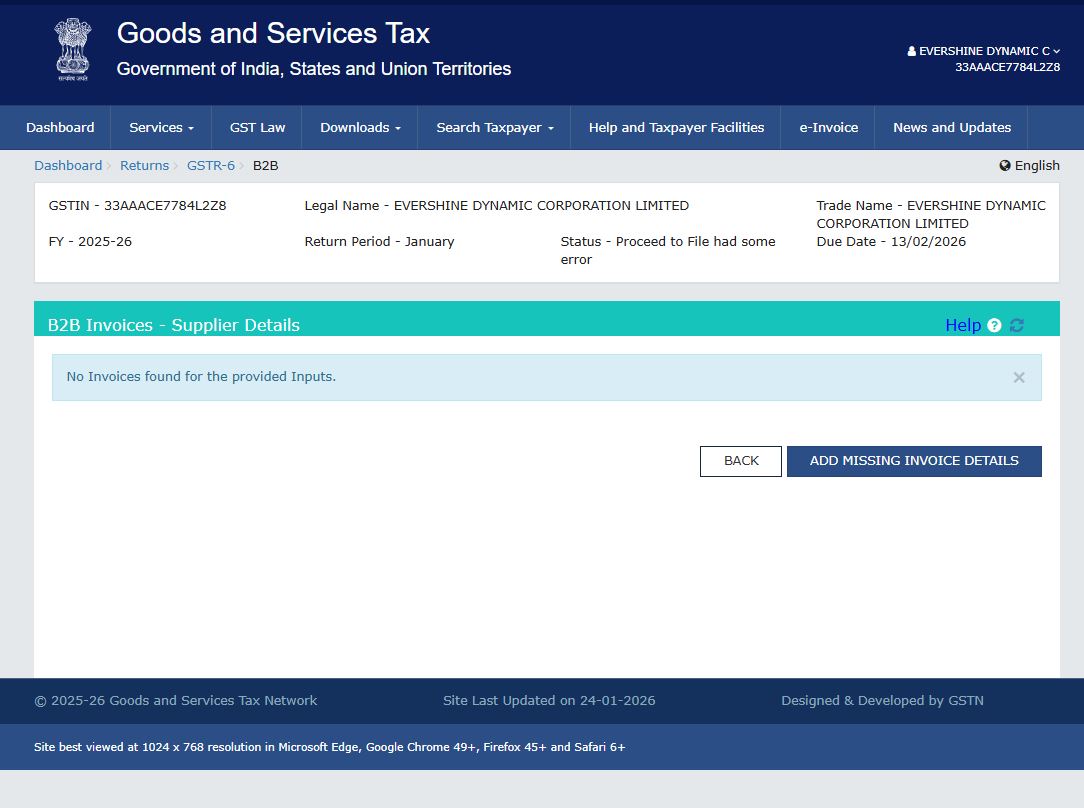Click the BACK button

pos(740,461)
